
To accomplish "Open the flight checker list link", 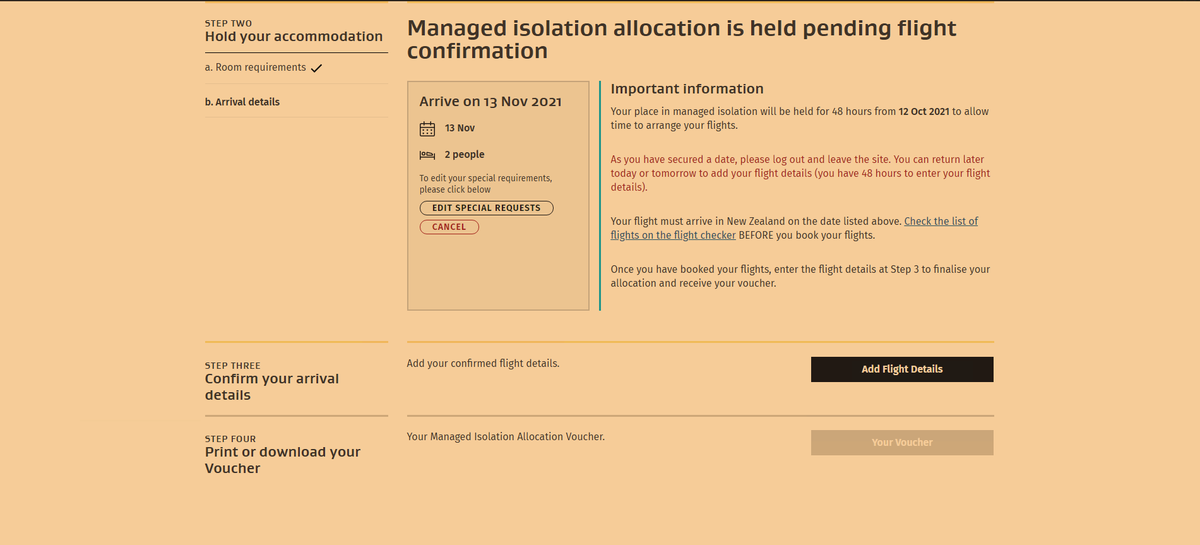I will coord(794,228).
